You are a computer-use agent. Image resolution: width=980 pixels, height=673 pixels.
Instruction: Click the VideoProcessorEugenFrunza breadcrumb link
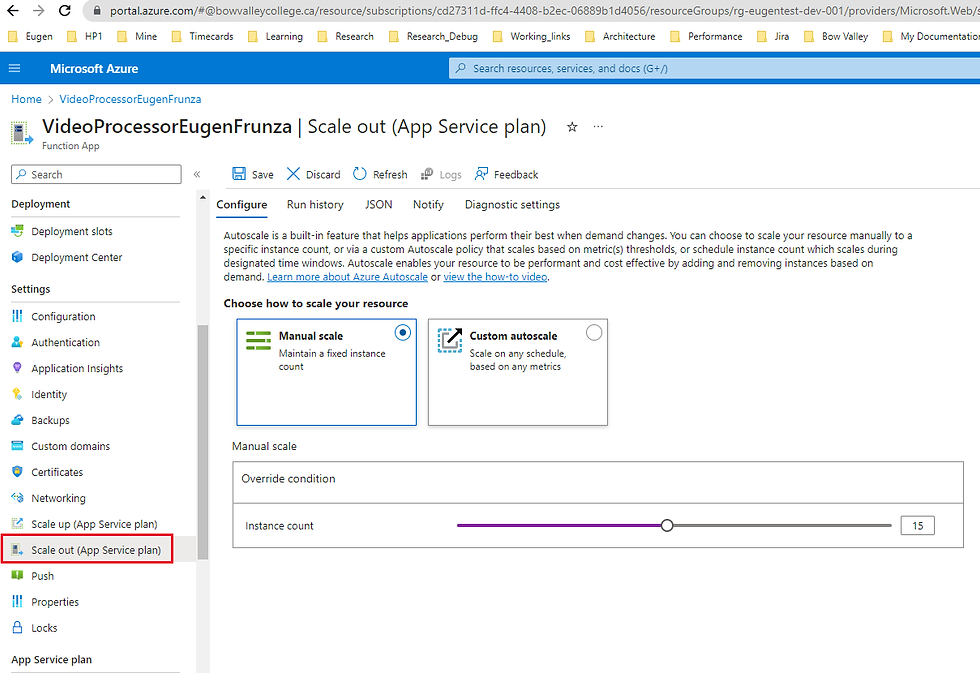(x=130, y=99)
